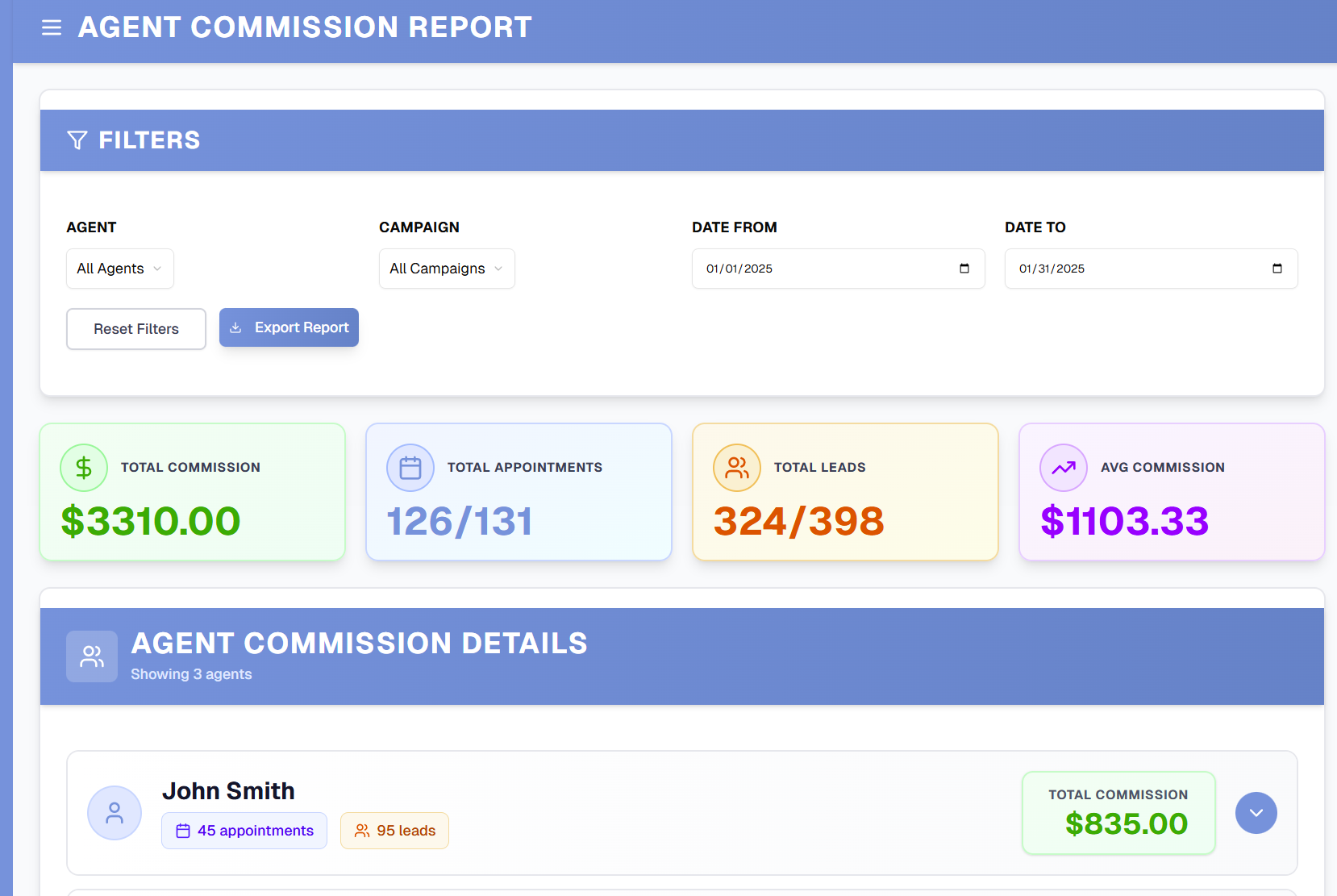Click the calendar icon on Total Appointments card
The width and height of the screenshot is (1337, 896).
pos(410,467)
